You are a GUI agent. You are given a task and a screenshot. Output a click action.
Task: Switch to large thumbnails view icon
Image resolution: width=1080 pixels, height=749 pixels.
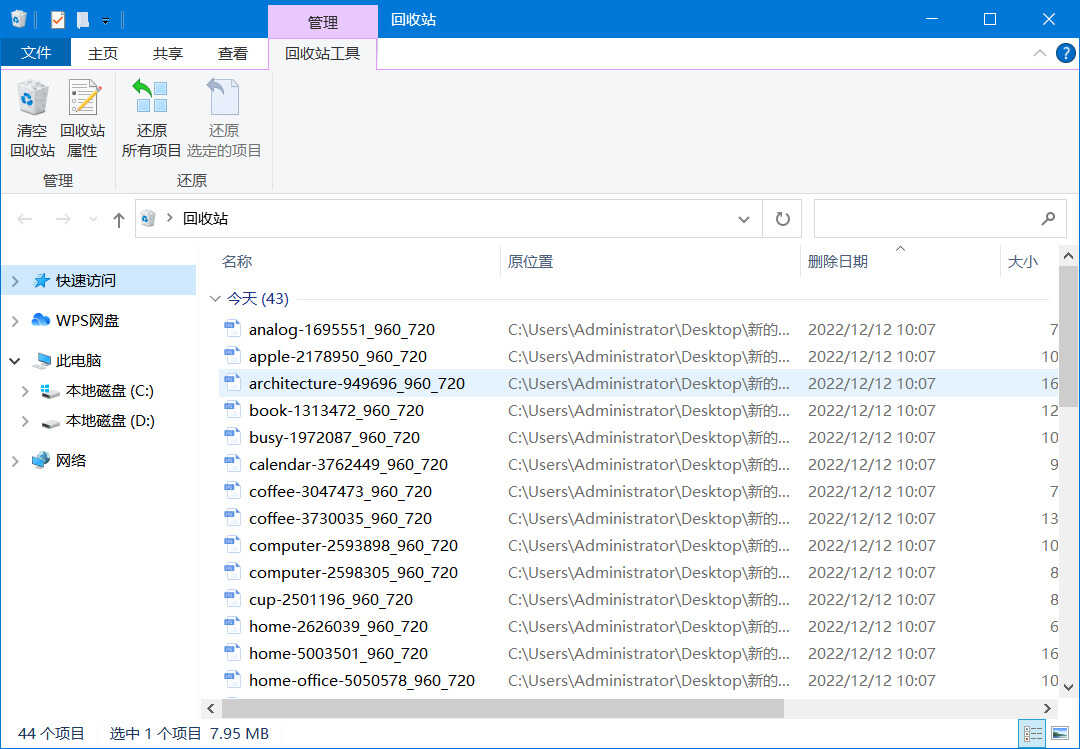pyautogui.click(x=1059, y=734)
